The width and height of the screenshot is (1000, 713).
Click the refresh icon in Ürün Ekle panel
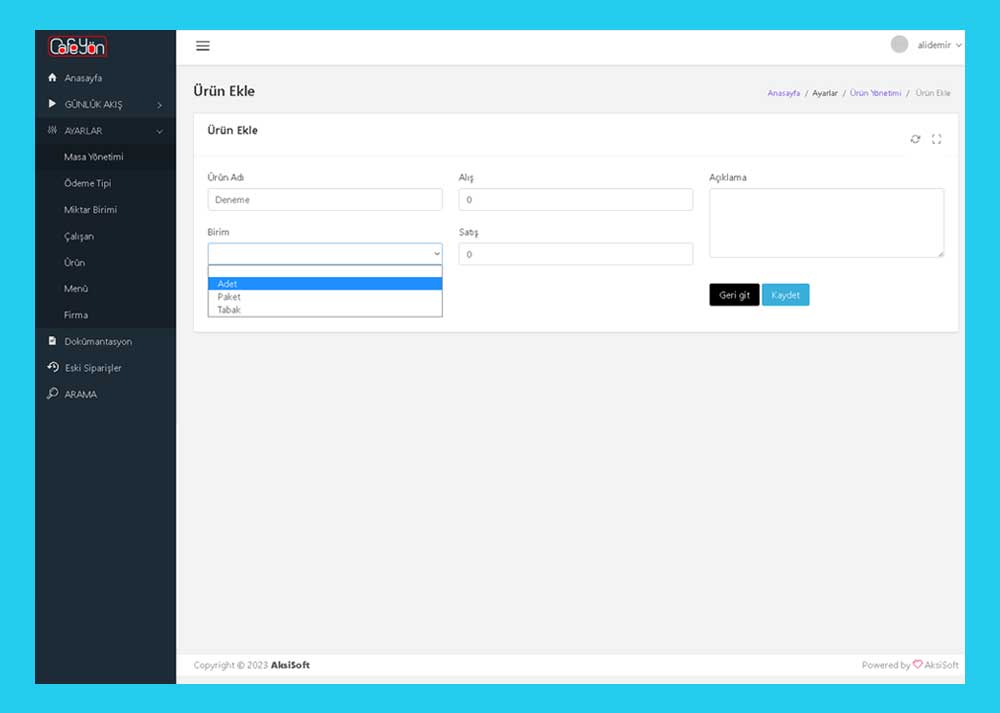915,139
